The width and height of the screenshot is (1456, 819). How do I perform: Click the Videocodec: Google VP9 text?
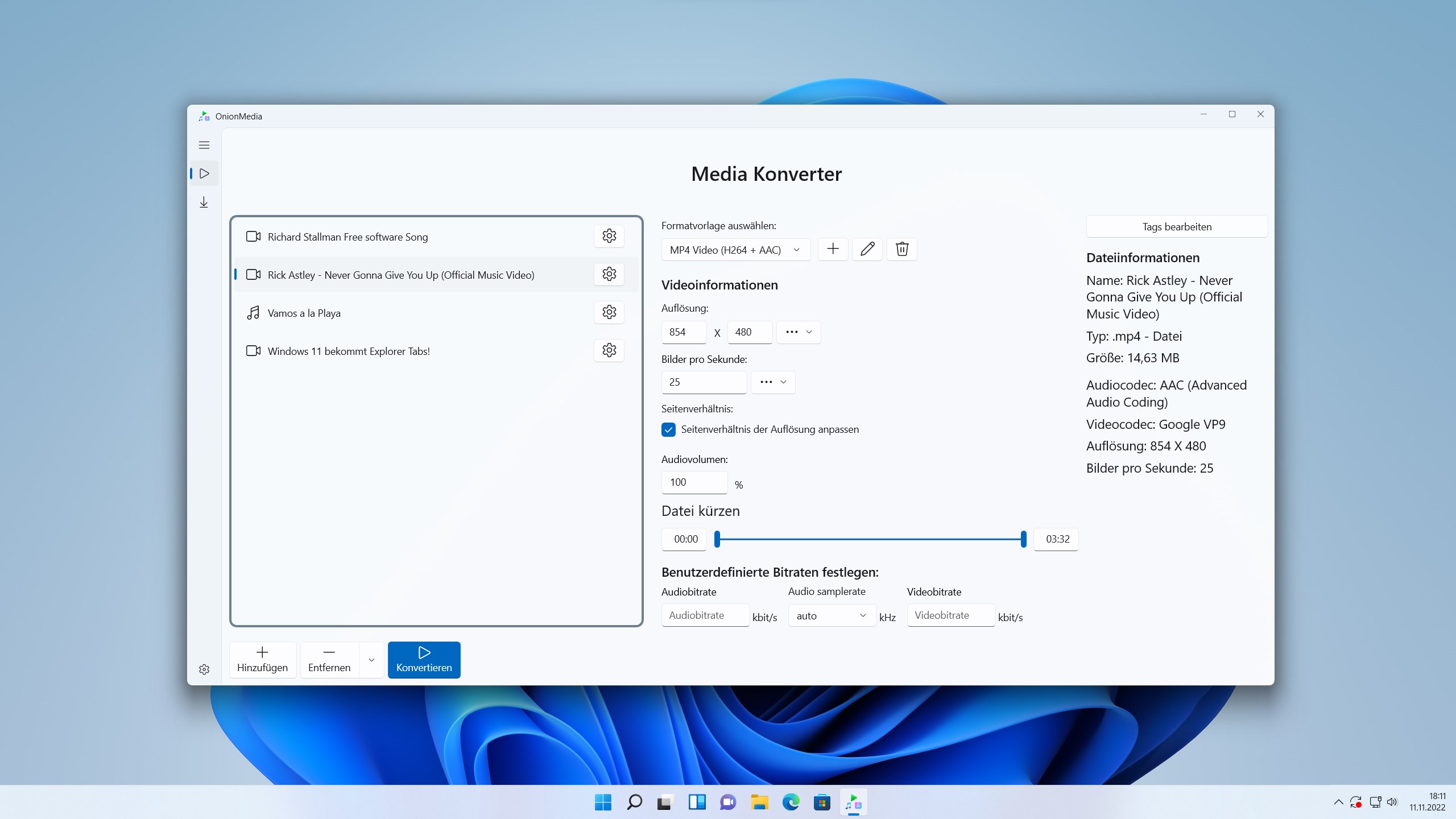click(1156, 424)
